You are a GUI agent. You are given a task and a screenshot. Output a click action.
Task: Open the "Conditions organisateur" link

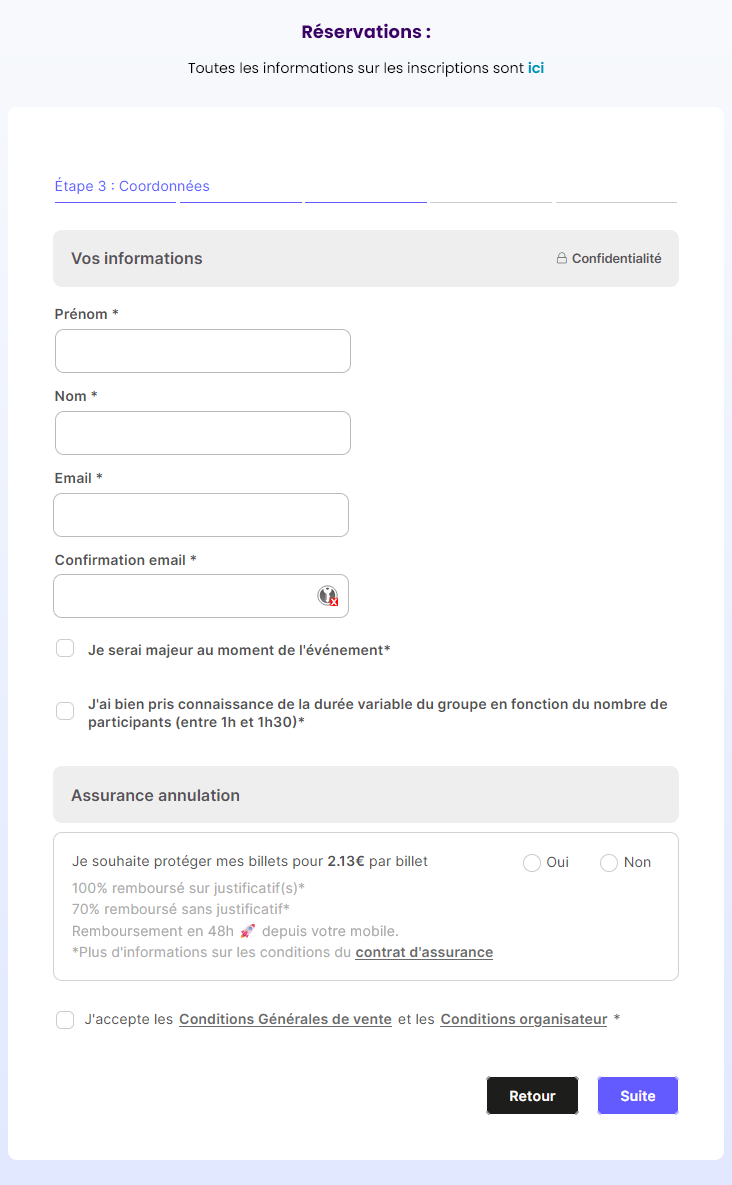[523, 1019]
